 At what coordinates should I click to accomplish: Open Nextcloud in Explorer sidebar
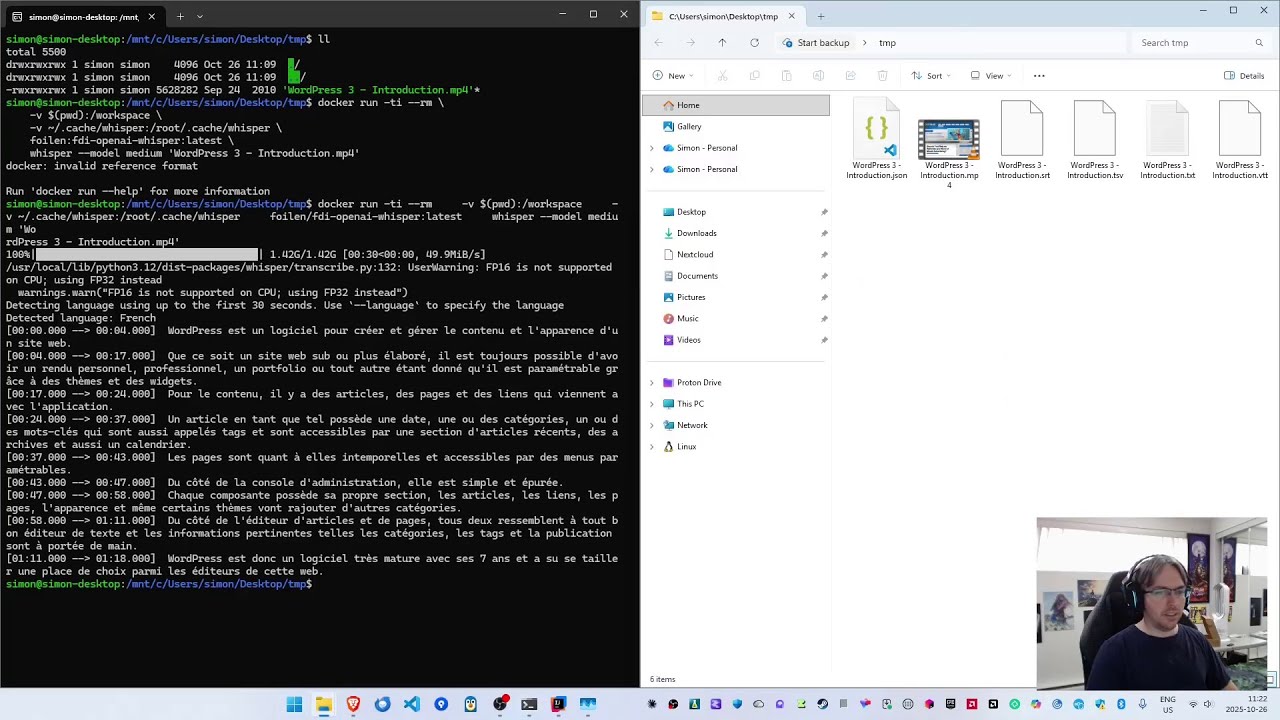pos(736,255)
